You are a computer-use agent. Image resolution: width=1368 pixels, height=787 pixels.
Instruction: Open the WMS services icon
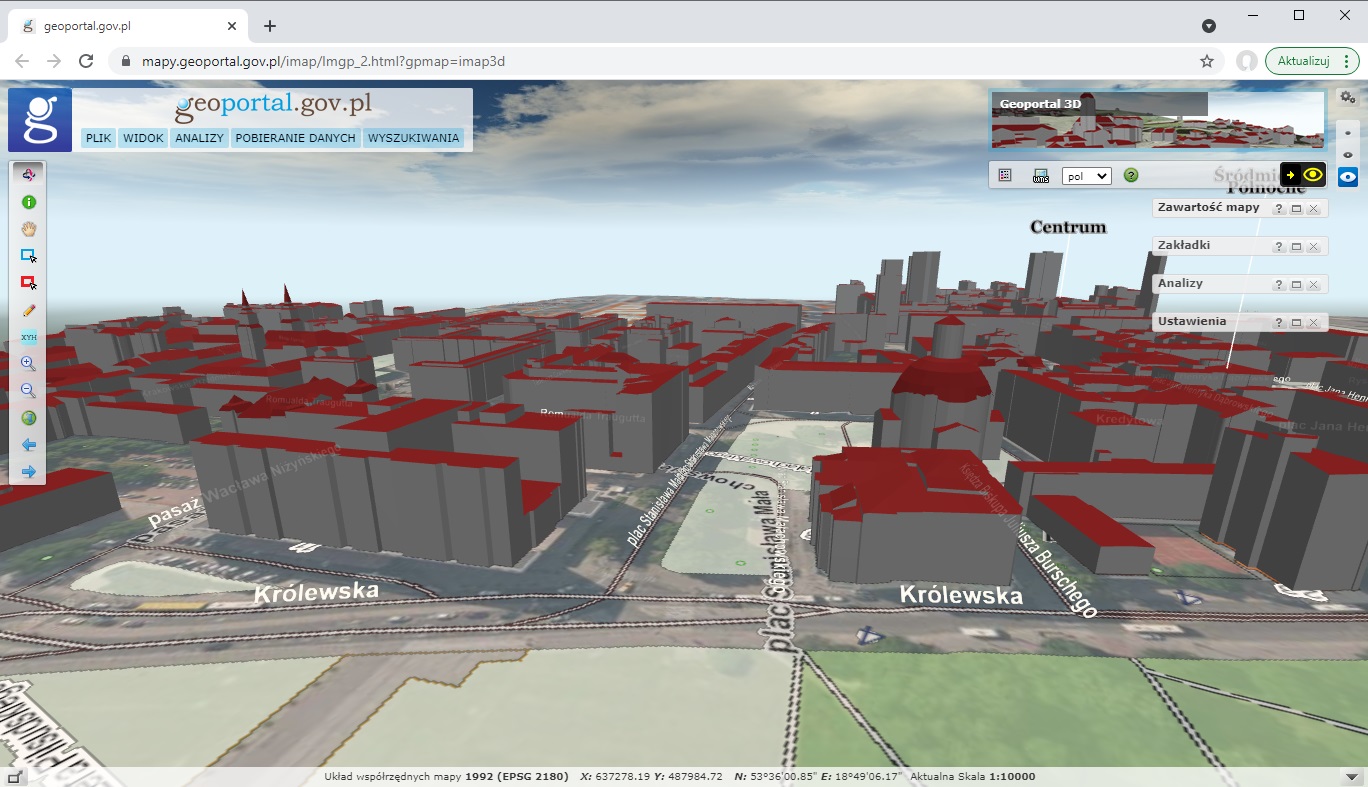(x=1041, y=176)
